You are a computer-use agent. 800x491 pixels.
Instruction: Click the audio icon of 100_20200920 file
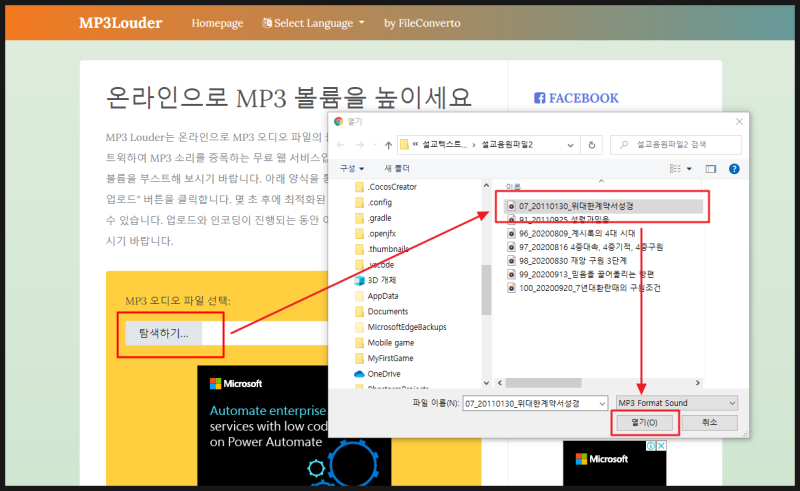[x=511, y=288]
